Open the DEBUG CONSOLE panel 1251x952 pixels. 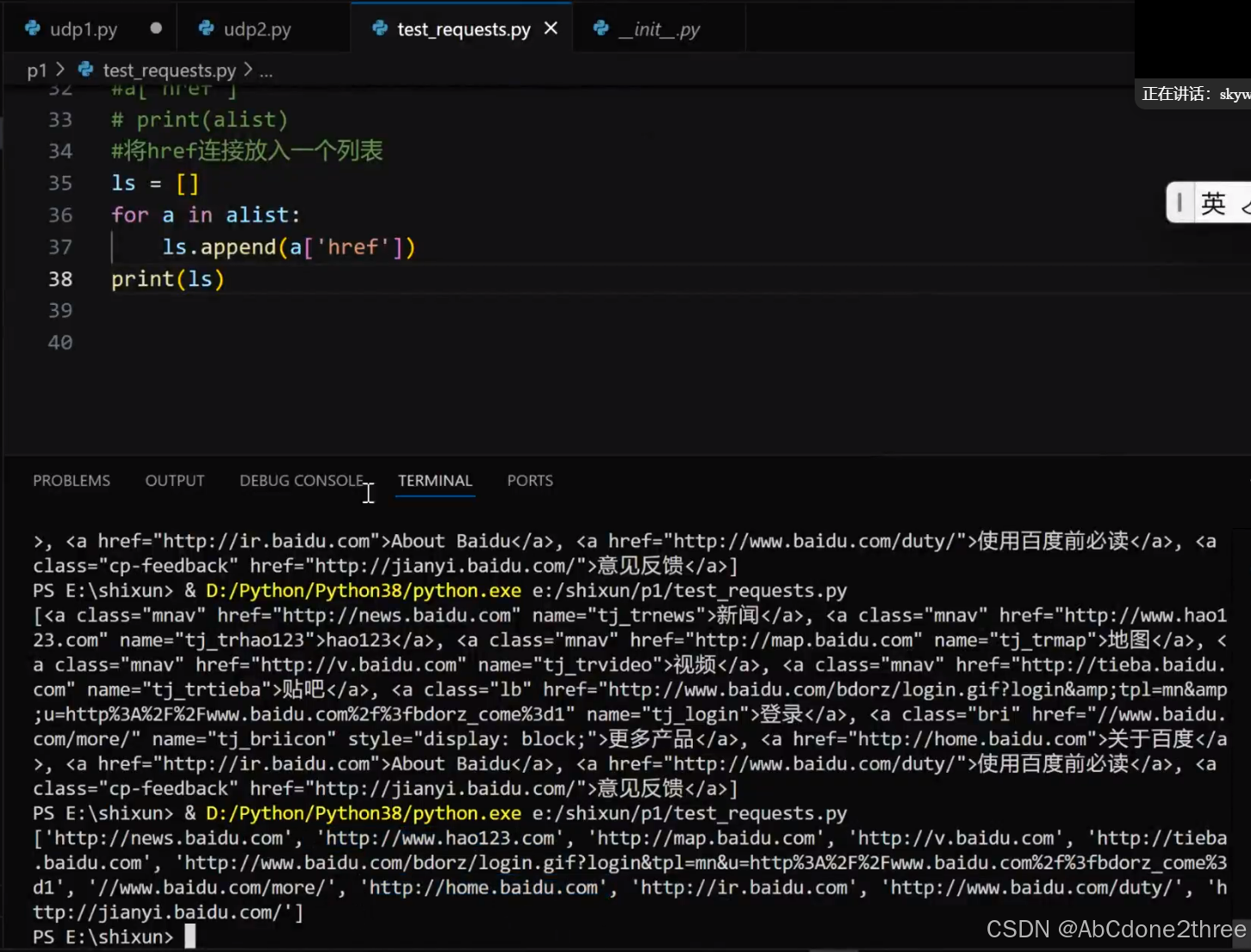pyautogui.click(x=301, y=481)
